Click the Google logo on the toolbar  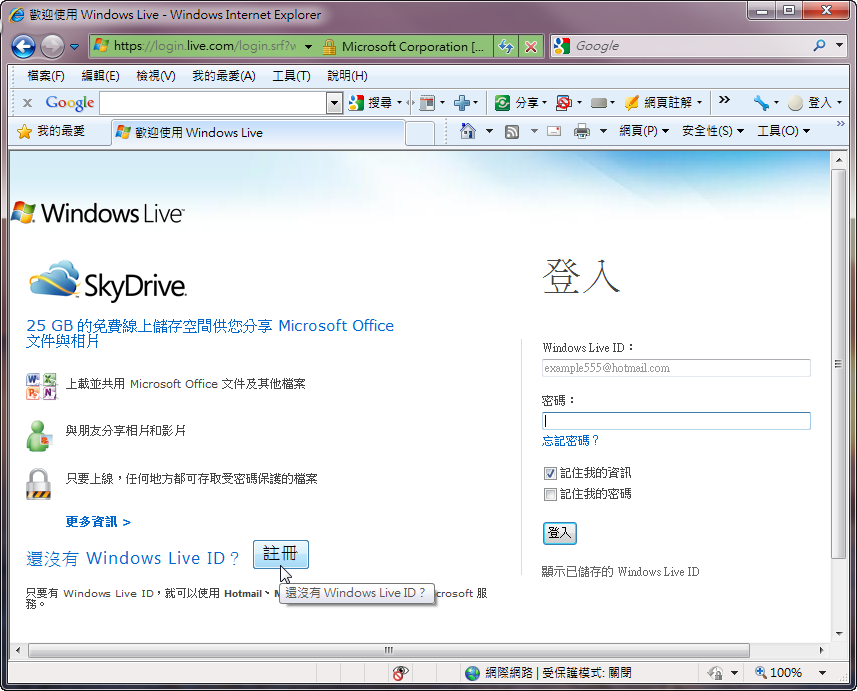point(70,102)
